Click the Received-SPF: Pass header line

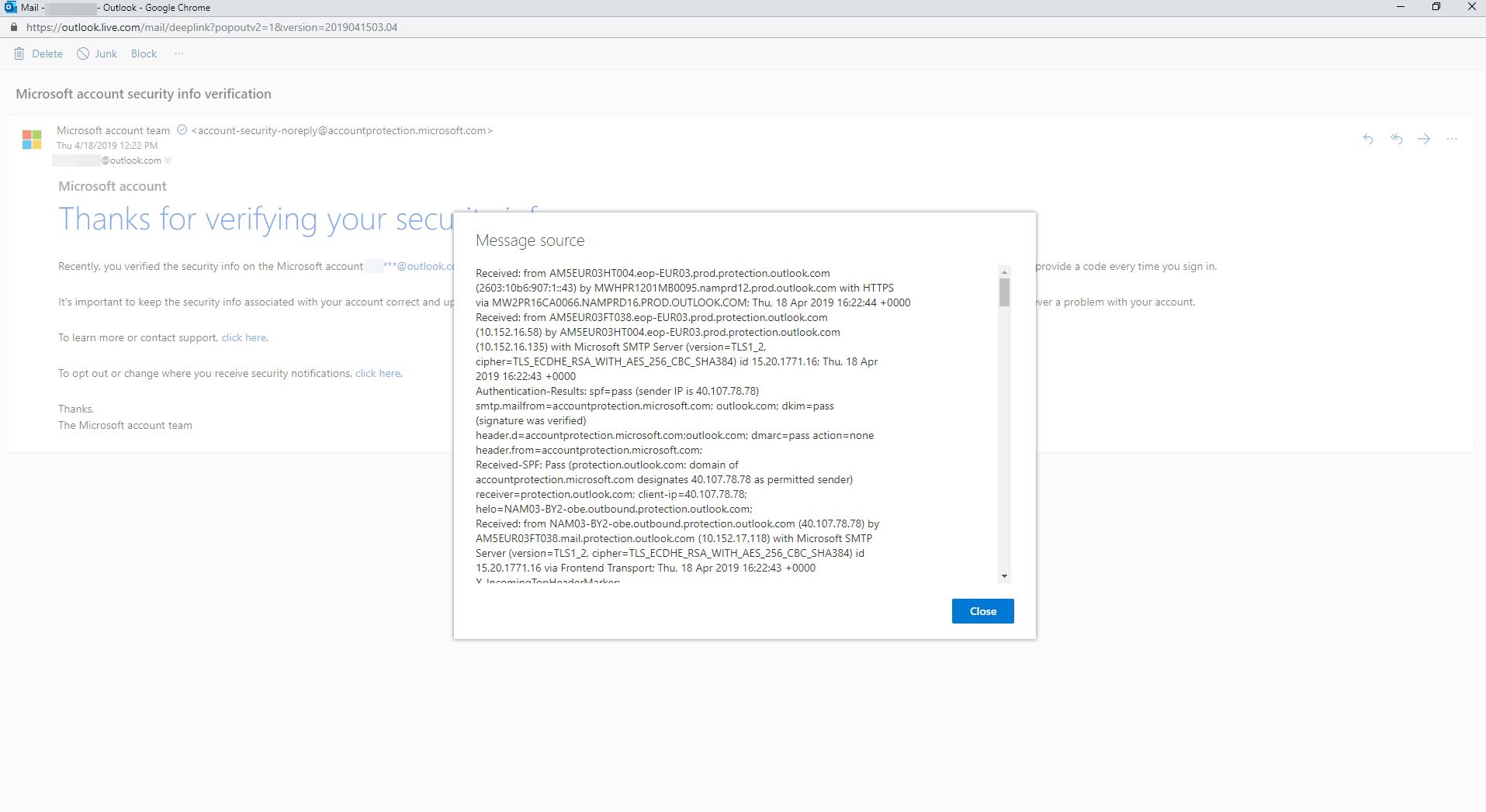(x=607, y=465)
